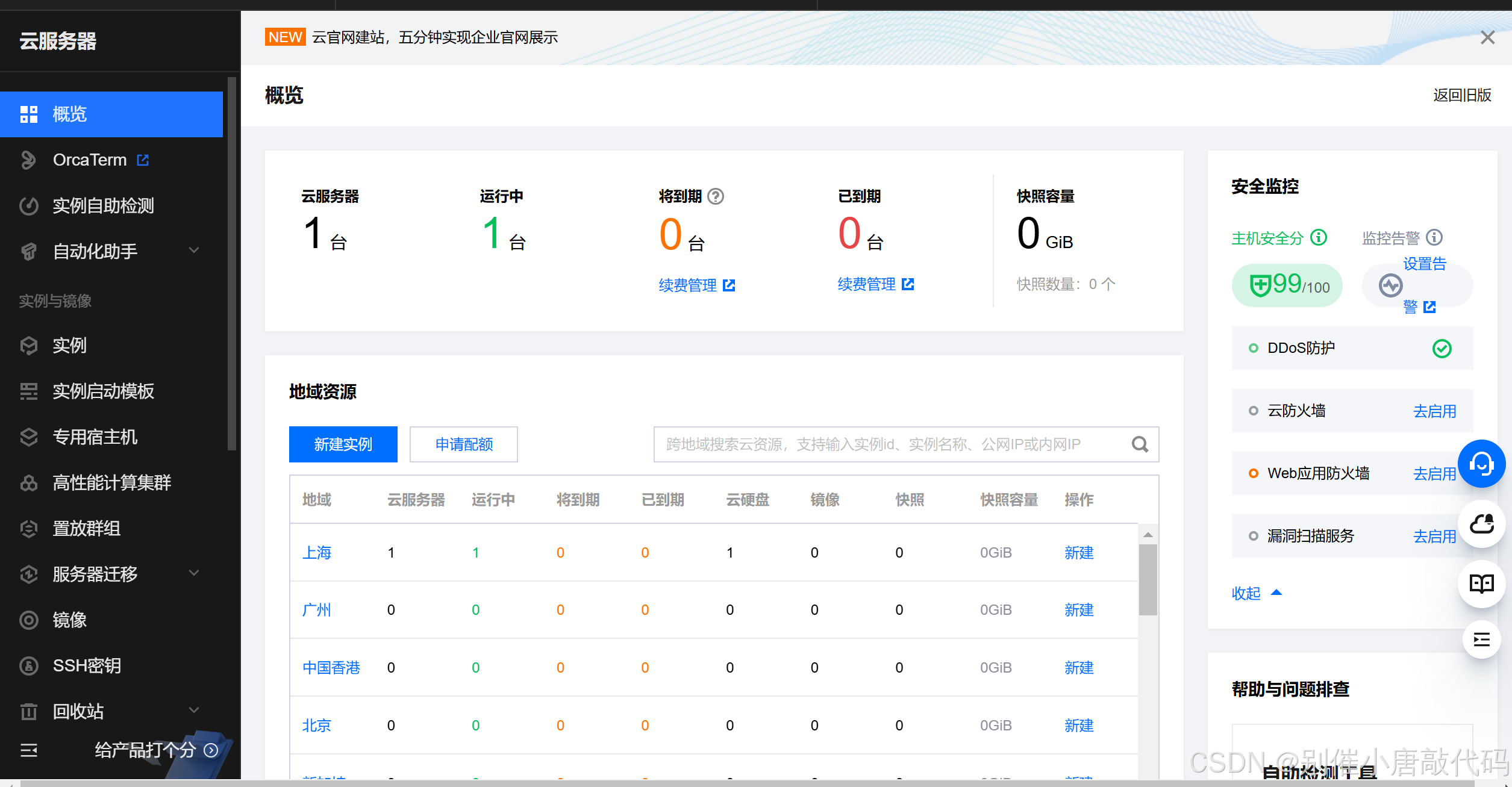1512x787 pixels.
Task: Open the documentation book icon
Action: (x=1481, y=583)
